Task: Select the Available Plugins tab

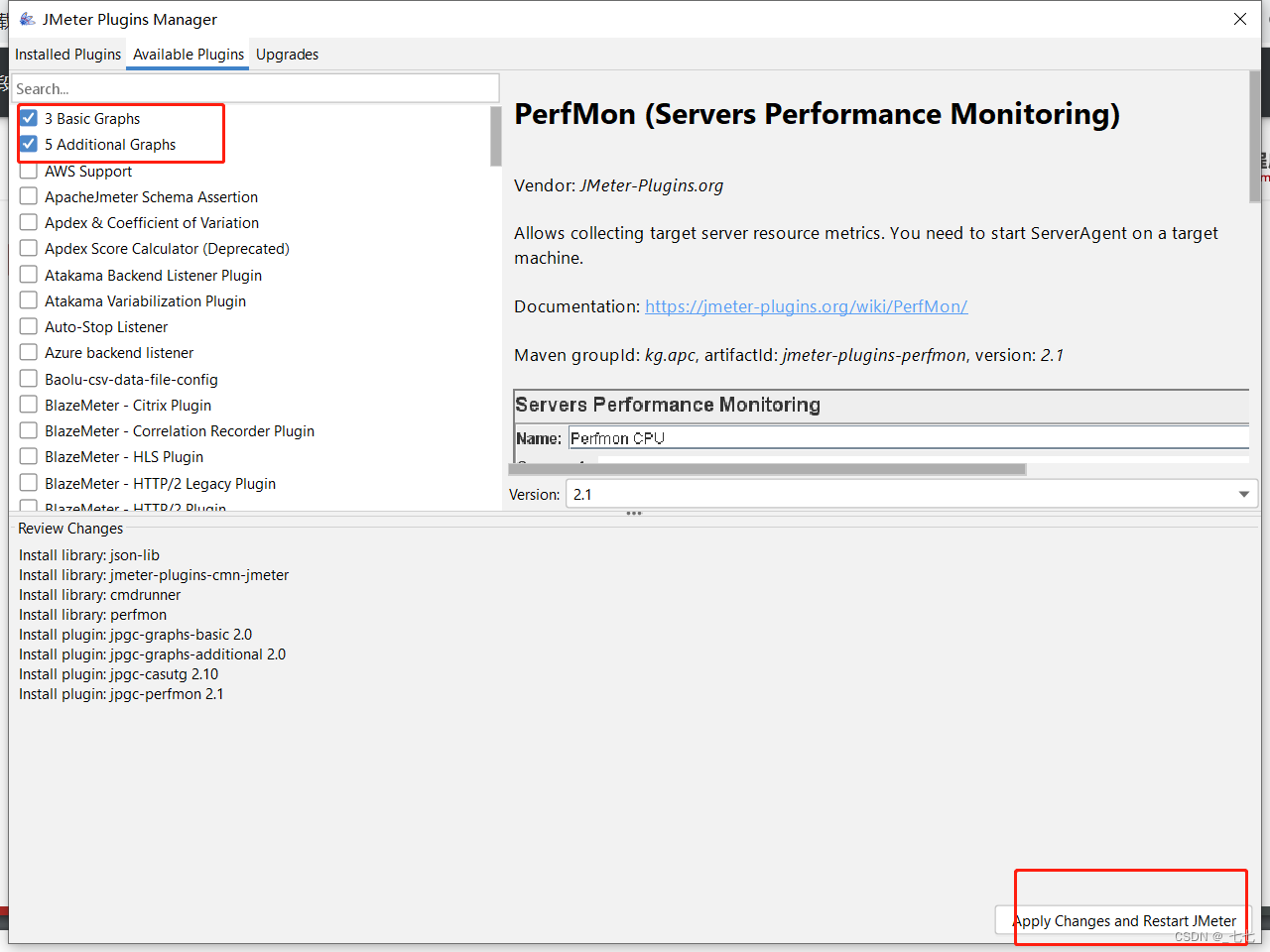Action: tap(189, 55)
